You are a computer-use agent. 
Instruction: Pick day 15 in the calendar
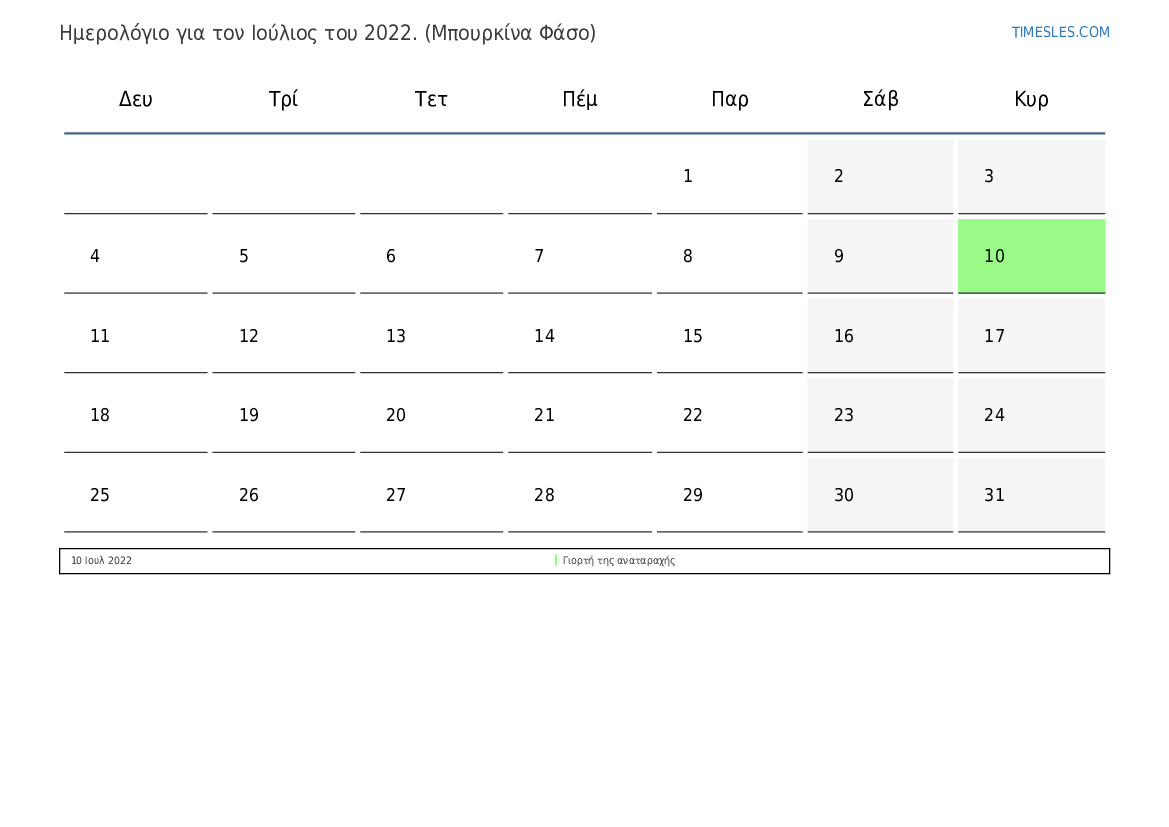click(729, 336)
